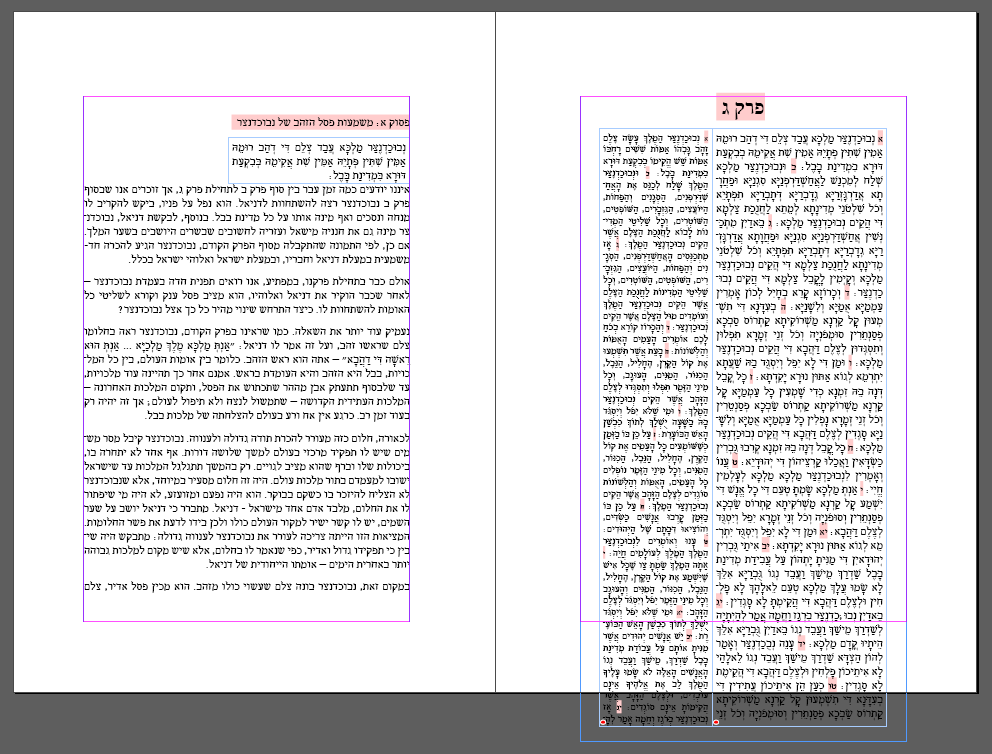
Task: Click highlighted first verse marker "א" in Aramaic column
Action: coord(880,139)
